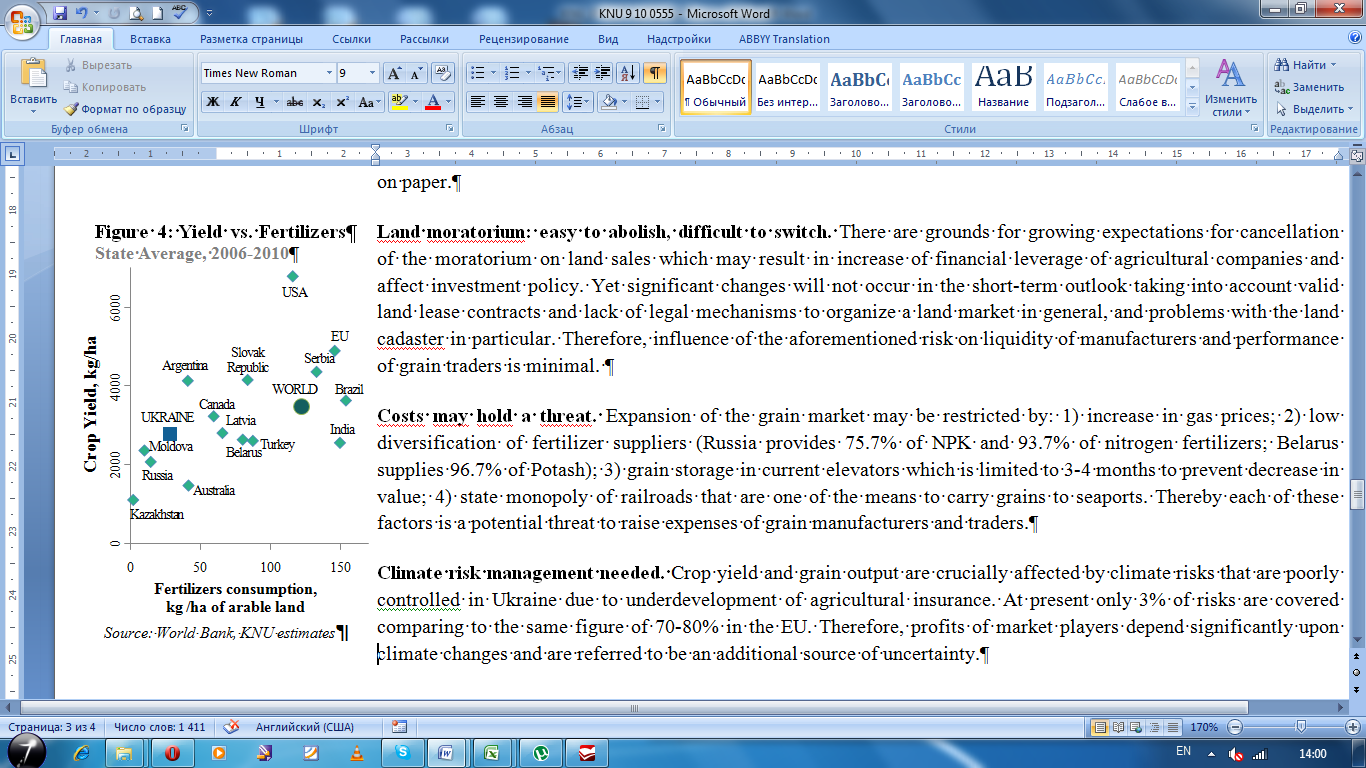Run spelling check from Quick Access toolbar
The width and height of the screenshot is (1366, 768).
click(x=181, y=13)
